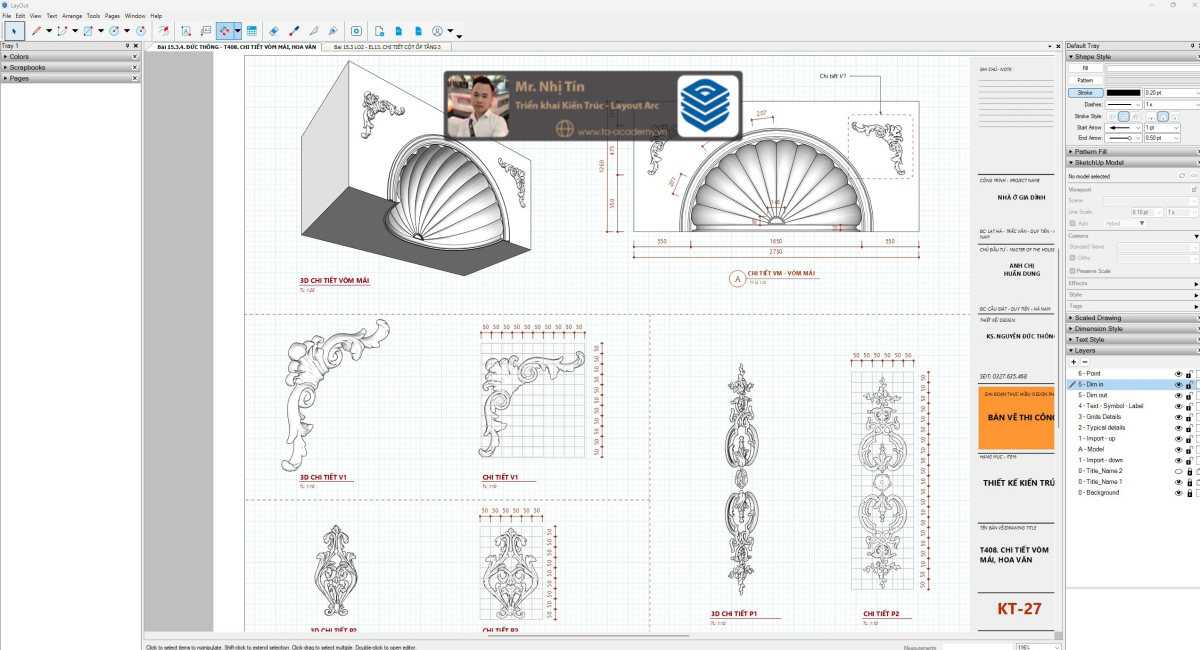Activate the Linear Dimension tool
The image size is (1200, 650).
click(x=225, y=31)
